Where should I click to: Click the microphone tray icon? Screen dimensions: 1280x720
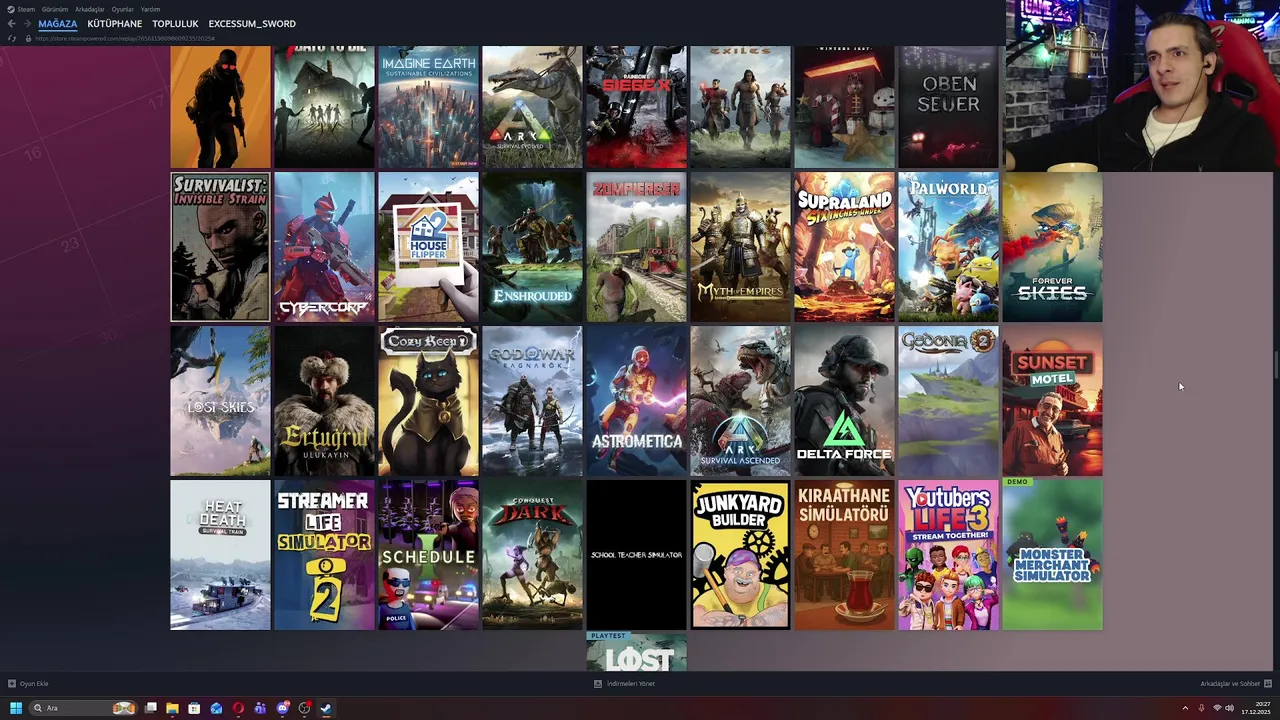click(x=1201, y=708)
